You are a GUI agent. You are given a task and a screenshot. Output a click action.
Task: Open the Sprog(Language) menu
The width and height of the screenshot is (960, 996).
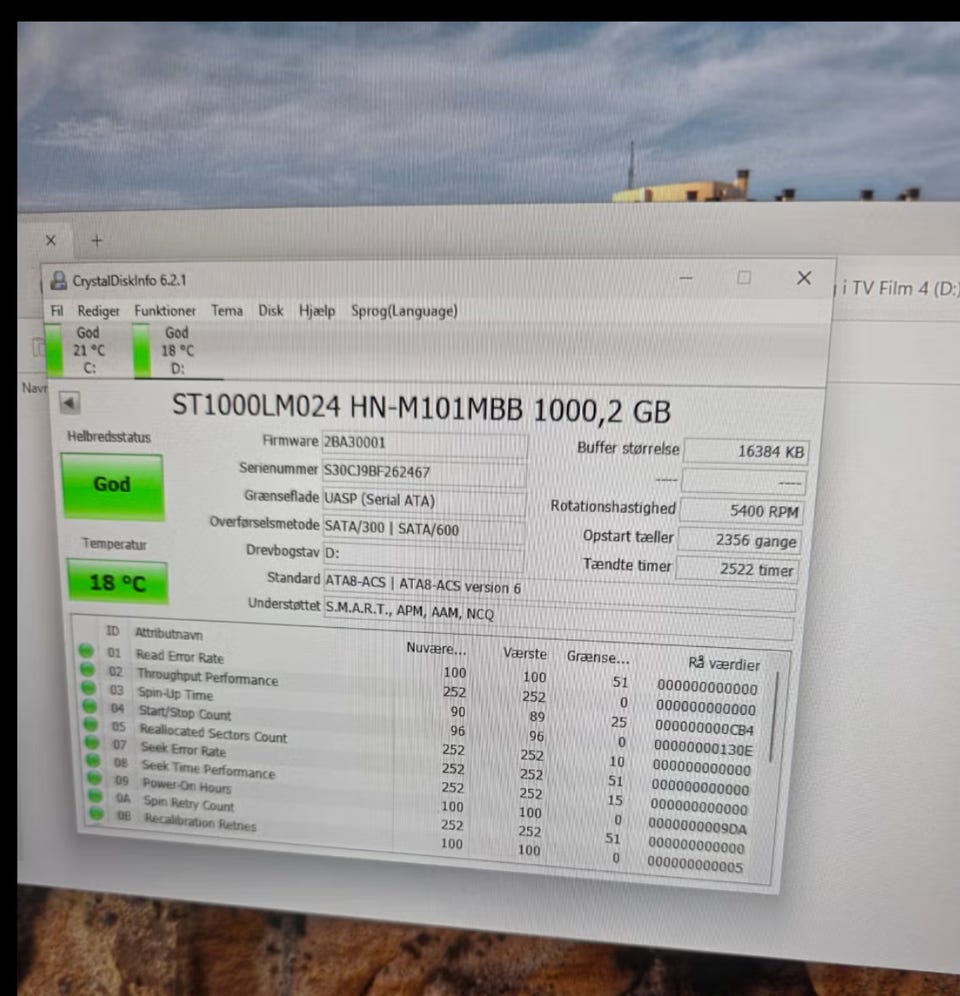(404, 311)
